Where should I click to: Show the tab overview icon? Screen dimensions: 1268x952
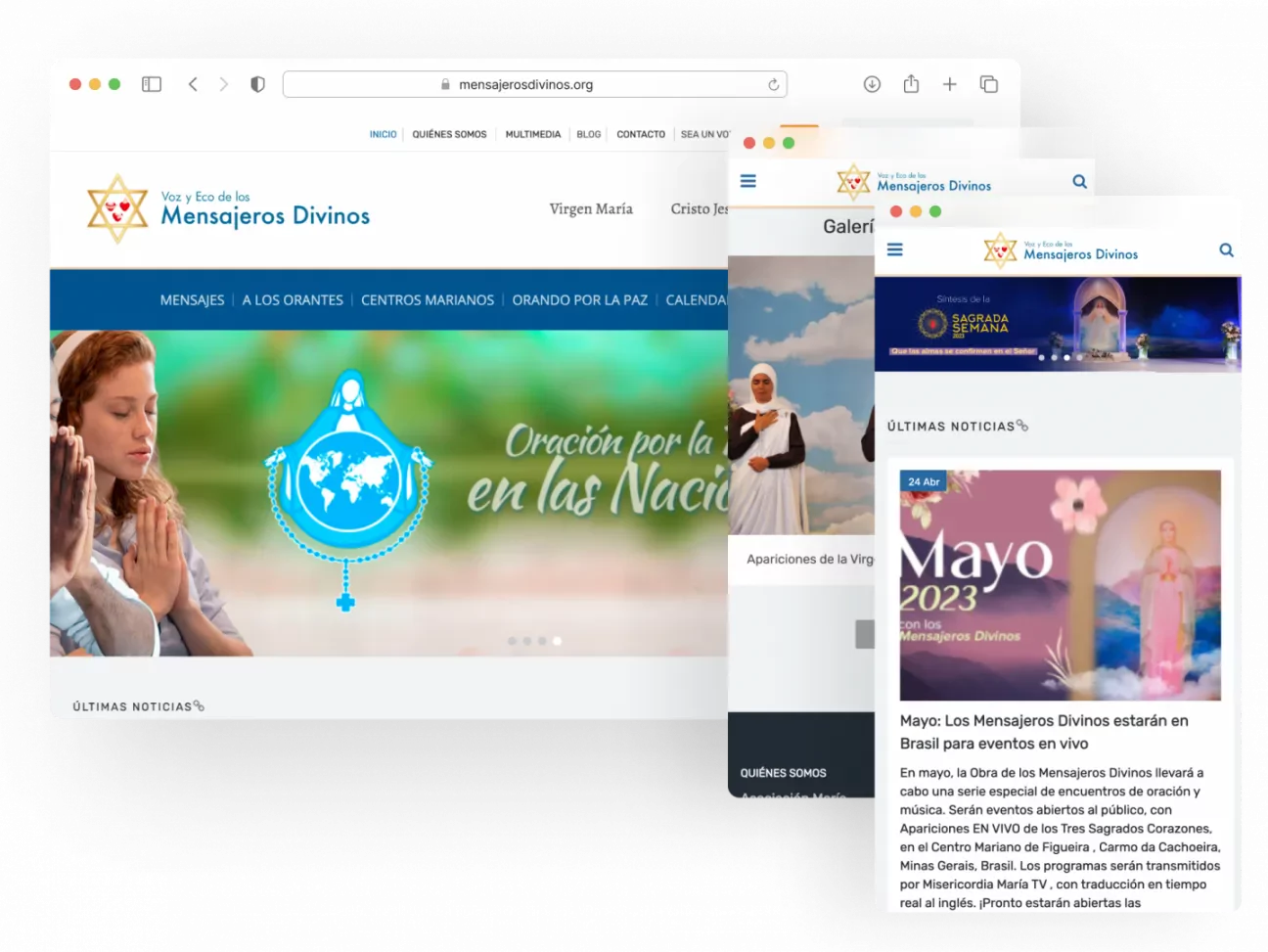pyautogui.click(x=989, y=84)
